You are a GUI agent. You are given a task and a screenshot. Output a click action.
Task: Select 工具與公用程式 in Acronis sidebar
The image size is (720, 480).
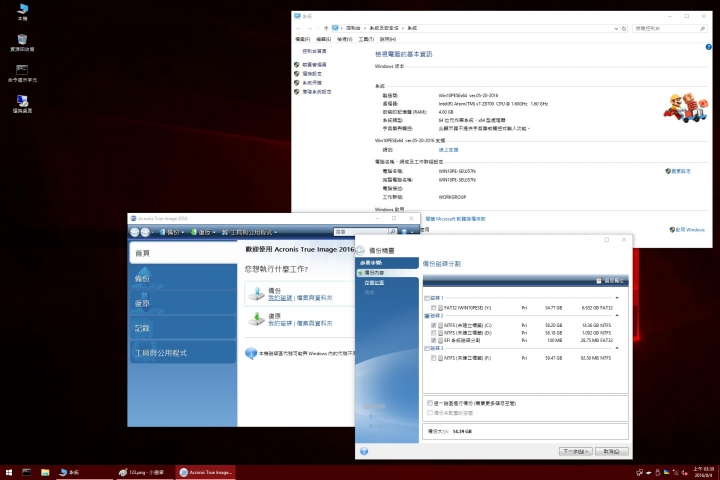pyautogui.click(x=183, y=353)
